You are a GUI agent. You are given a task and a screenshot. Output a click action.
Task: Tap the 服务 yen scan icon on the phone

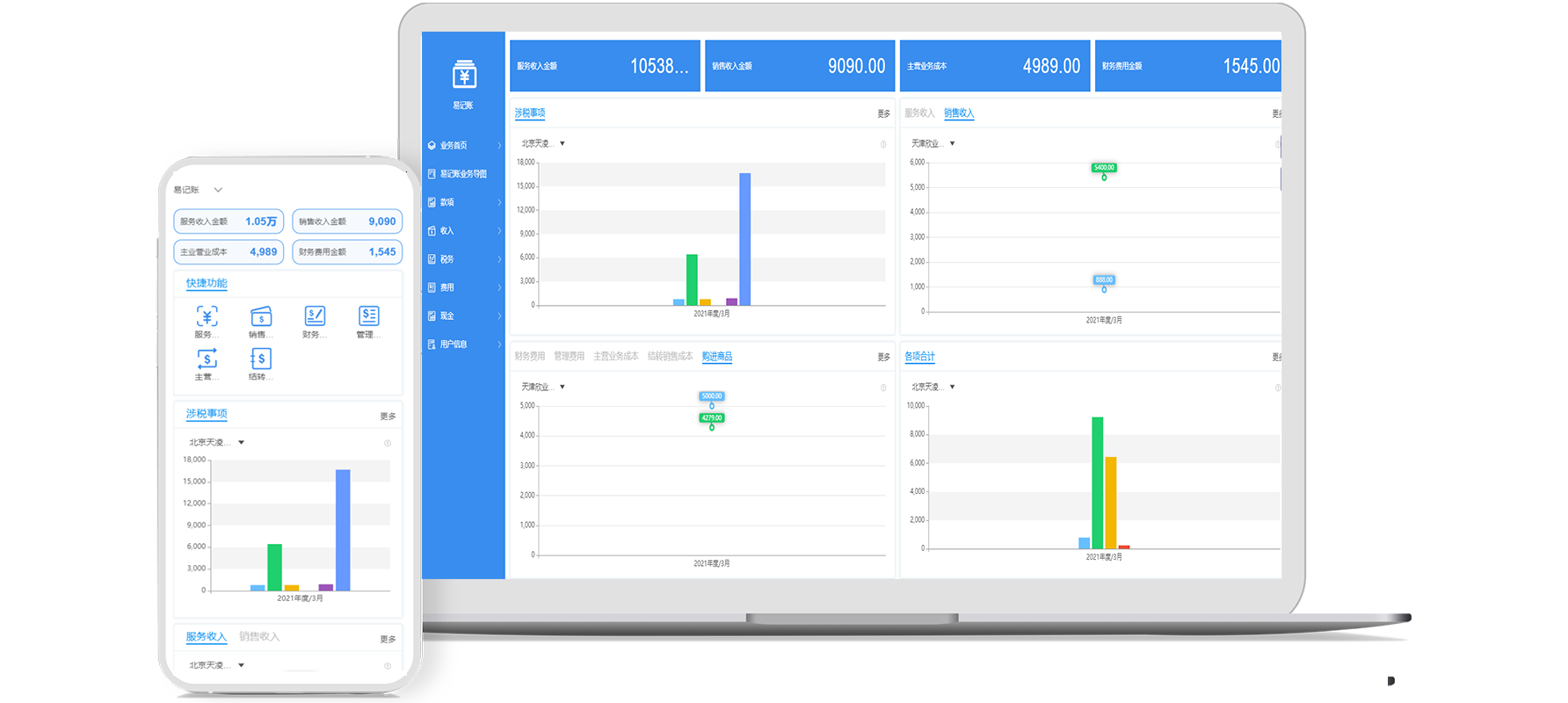pos(207,316)
